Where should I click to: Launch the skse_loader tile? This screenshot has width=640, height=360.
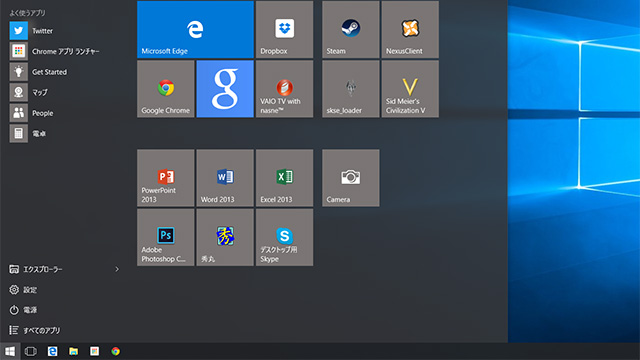(x=351, y=89)
